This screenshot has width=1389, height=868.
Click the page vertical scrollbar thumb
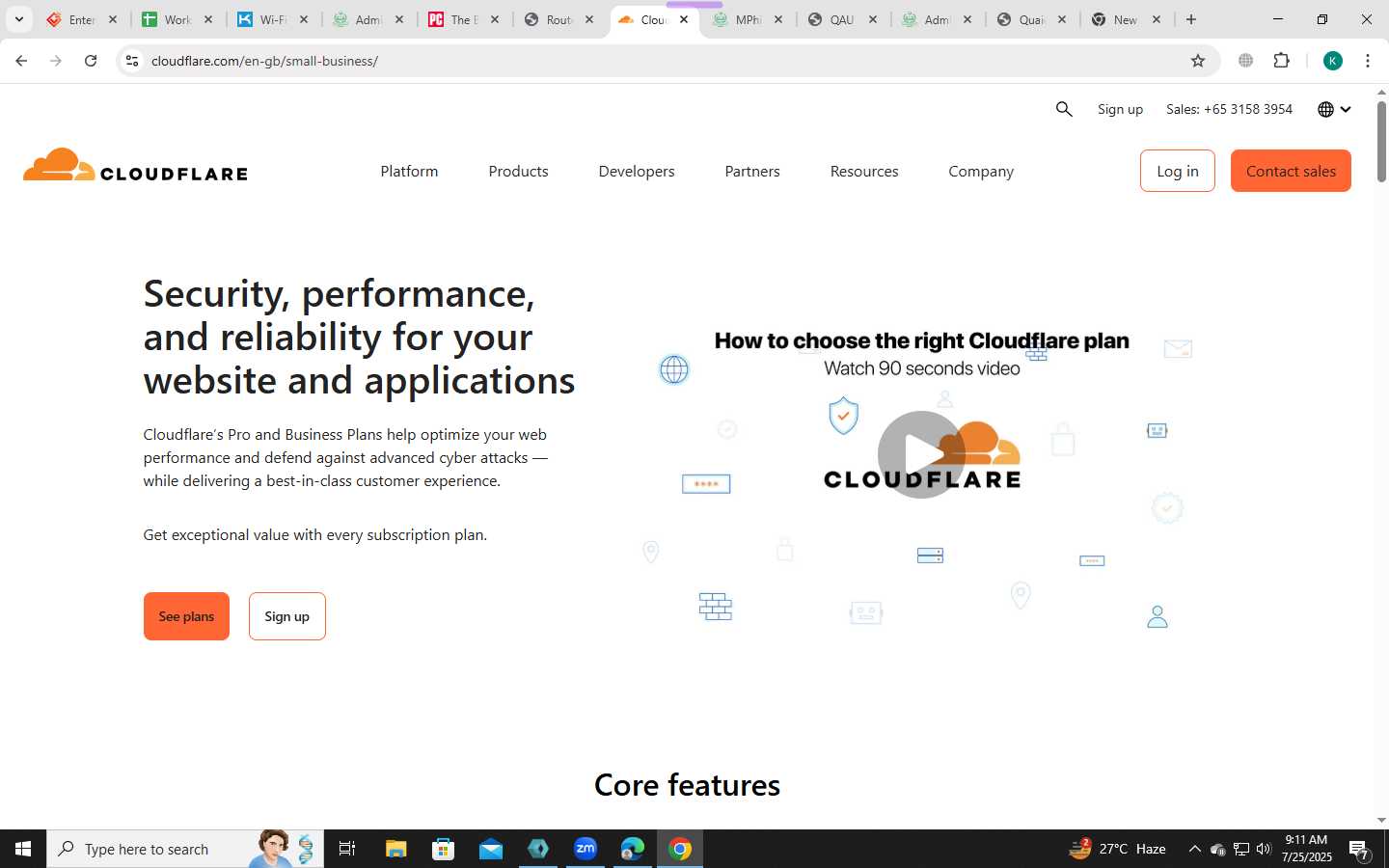point(1381,140)
